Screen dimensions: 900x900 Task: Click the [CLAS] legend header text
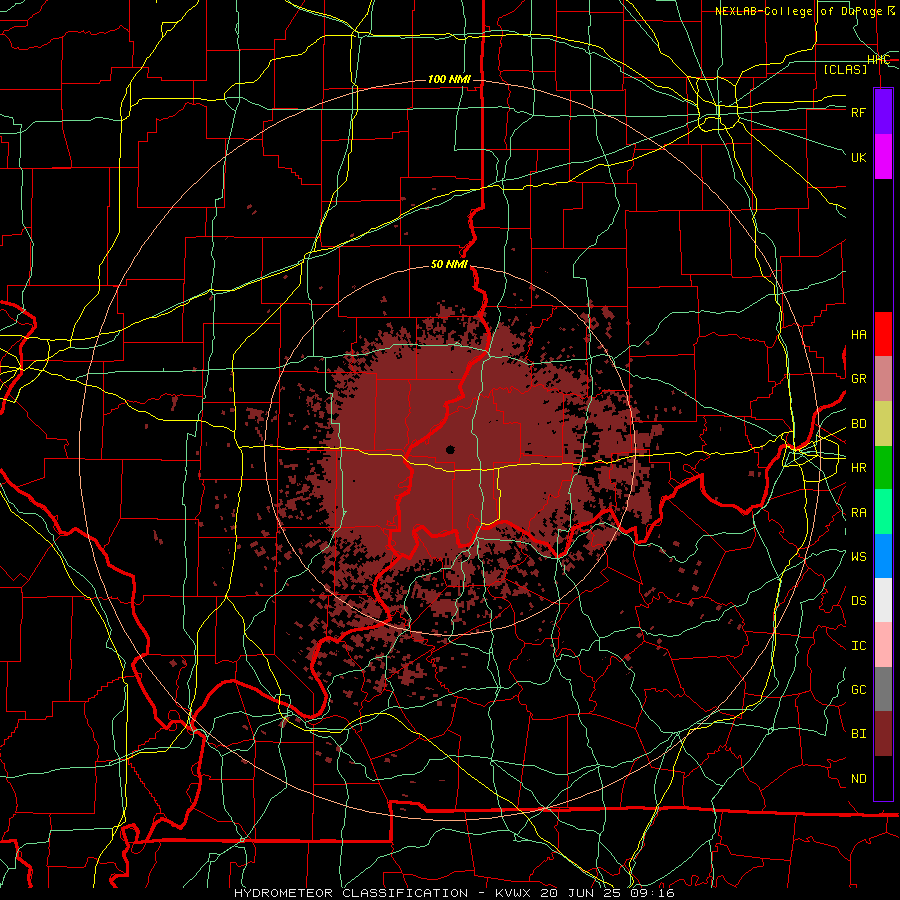(x=845, y=69)
